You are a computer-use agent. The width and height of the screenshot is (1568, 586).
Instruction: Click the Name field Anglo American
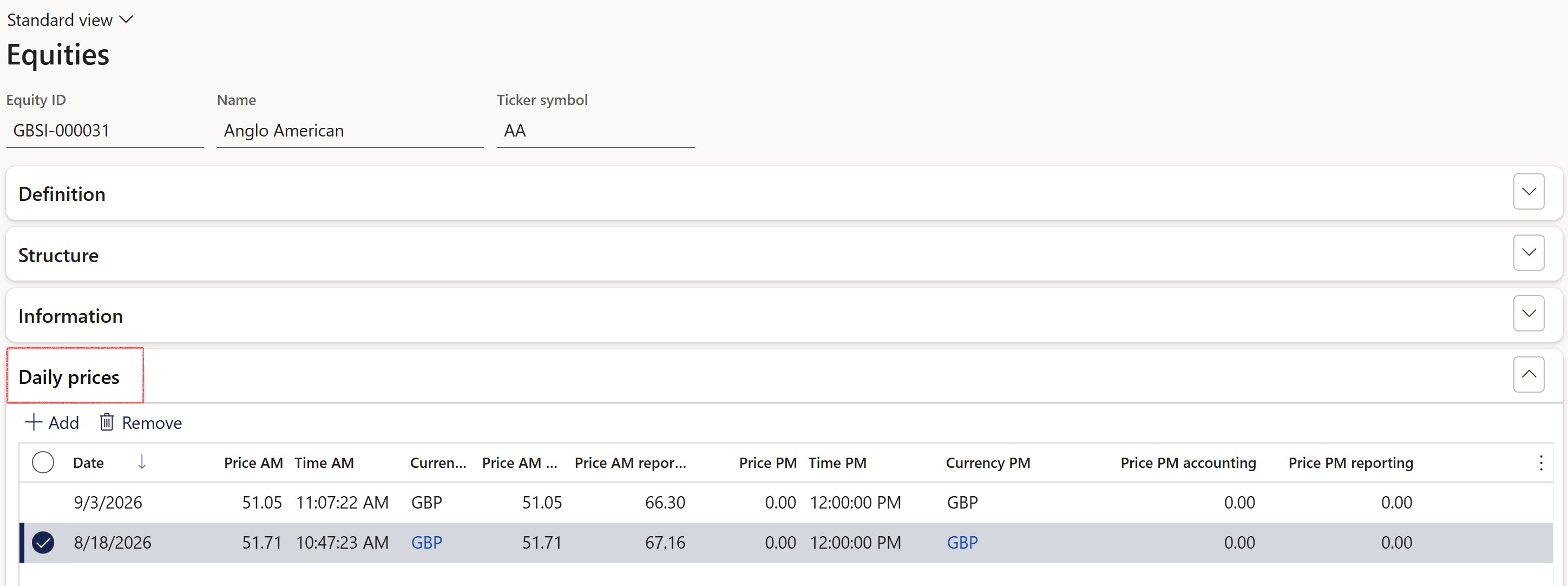pyautogui.click(x=350, y=131)
